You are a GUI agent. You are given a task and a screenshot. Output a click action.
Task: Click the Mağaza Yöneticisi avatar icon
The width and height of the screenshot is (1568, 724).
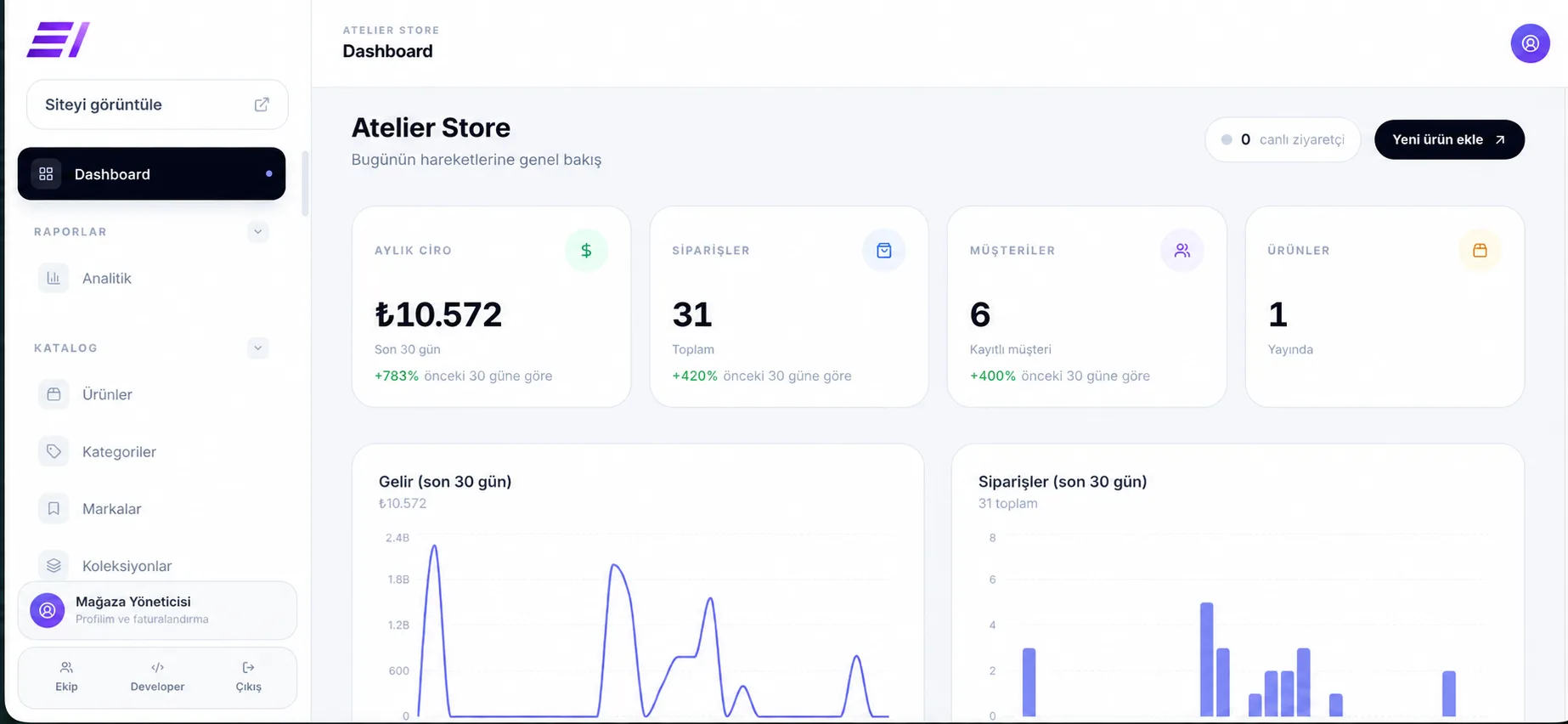[48, 610]
